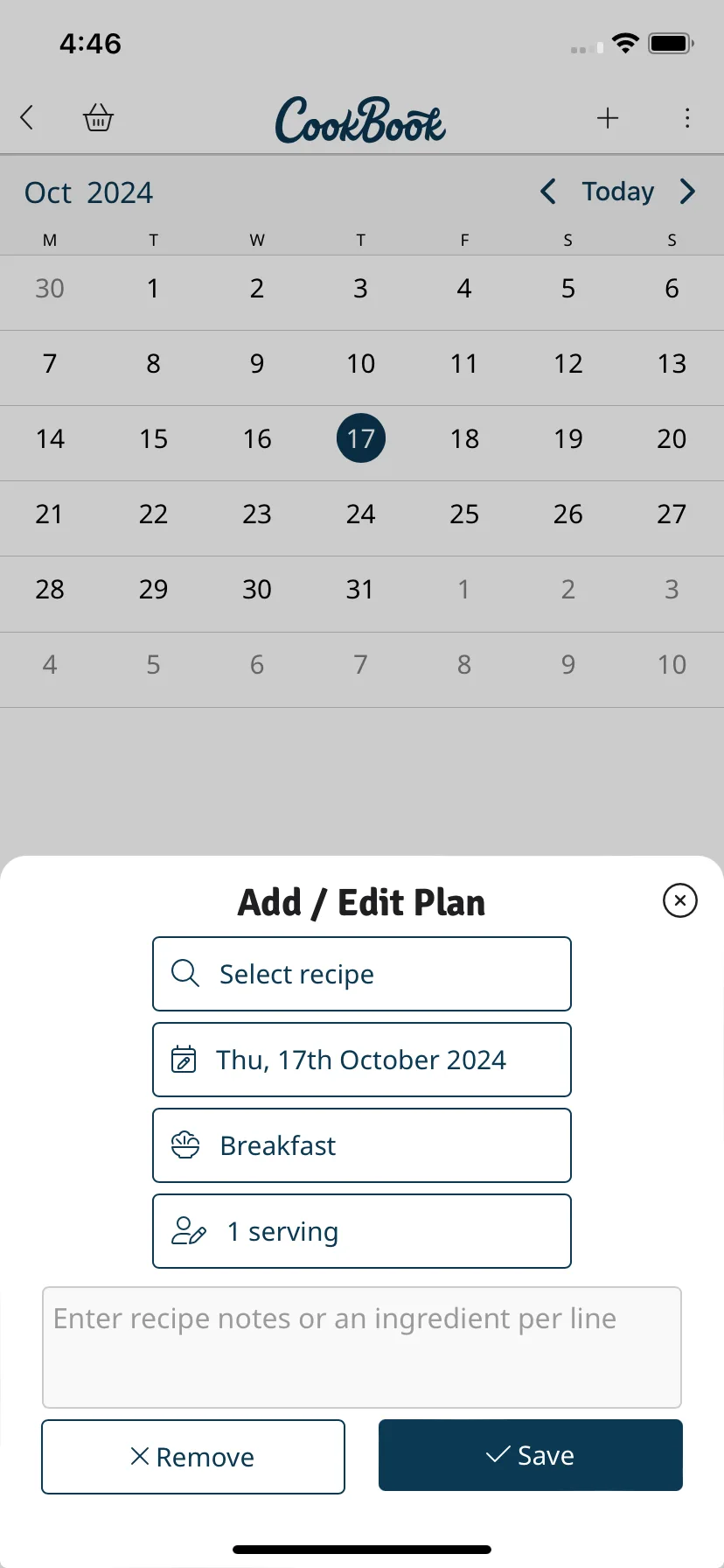Open the three-dot overflow menu
This screenshot has height=1568, width=724.
point(687,117)
